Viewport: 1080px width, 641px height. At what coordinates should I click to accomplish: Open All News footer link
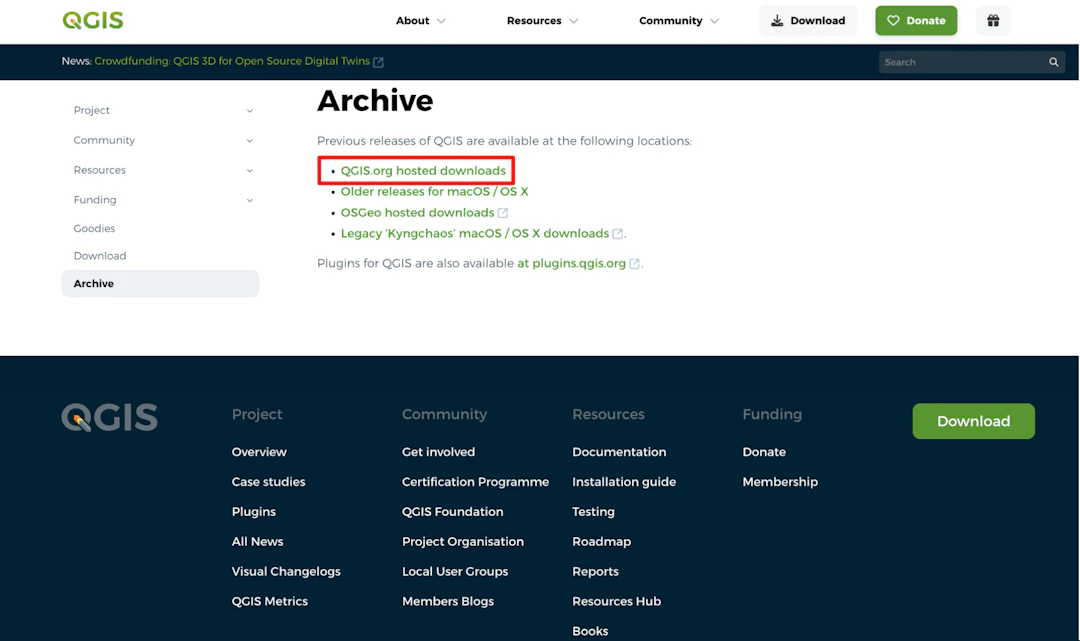point(257,541)
